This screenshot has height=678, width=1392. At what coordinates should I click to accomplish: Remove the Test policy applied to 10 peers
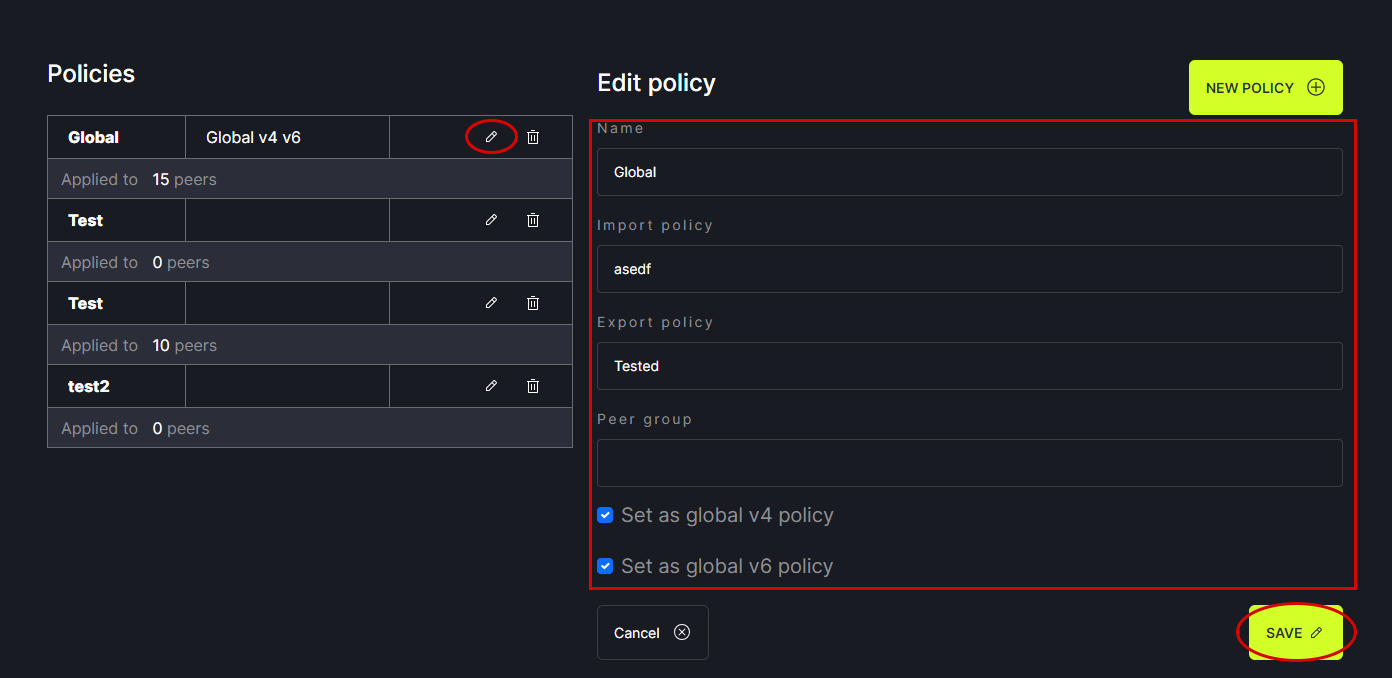point(533,303)
